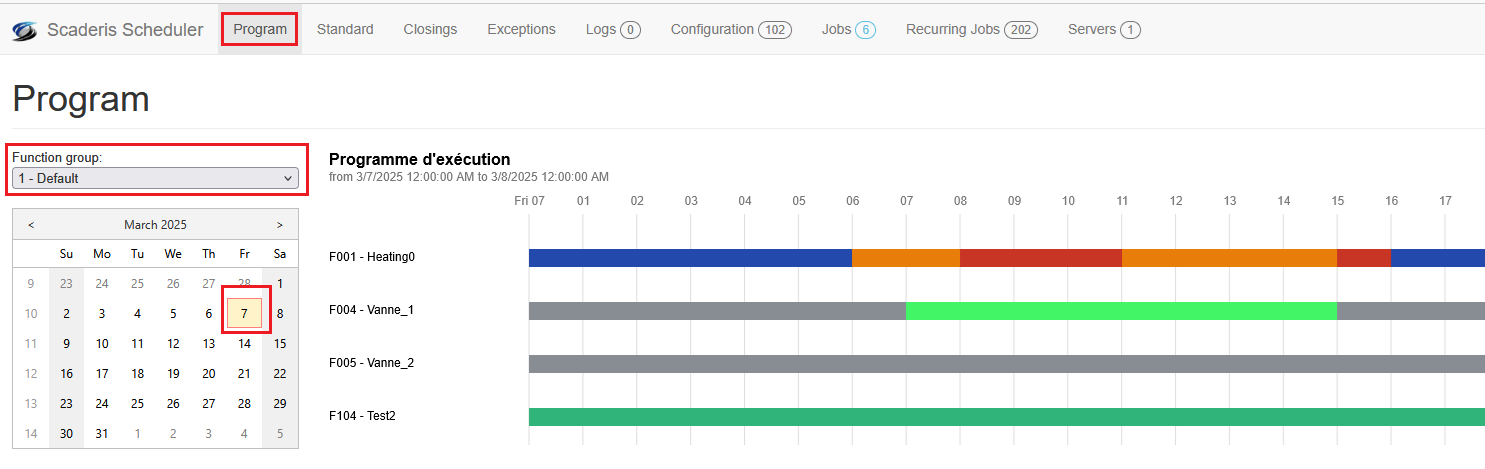1485x469 pixels.
Task: Click the 11 hour timeline marker
Action: [1122, 201]
